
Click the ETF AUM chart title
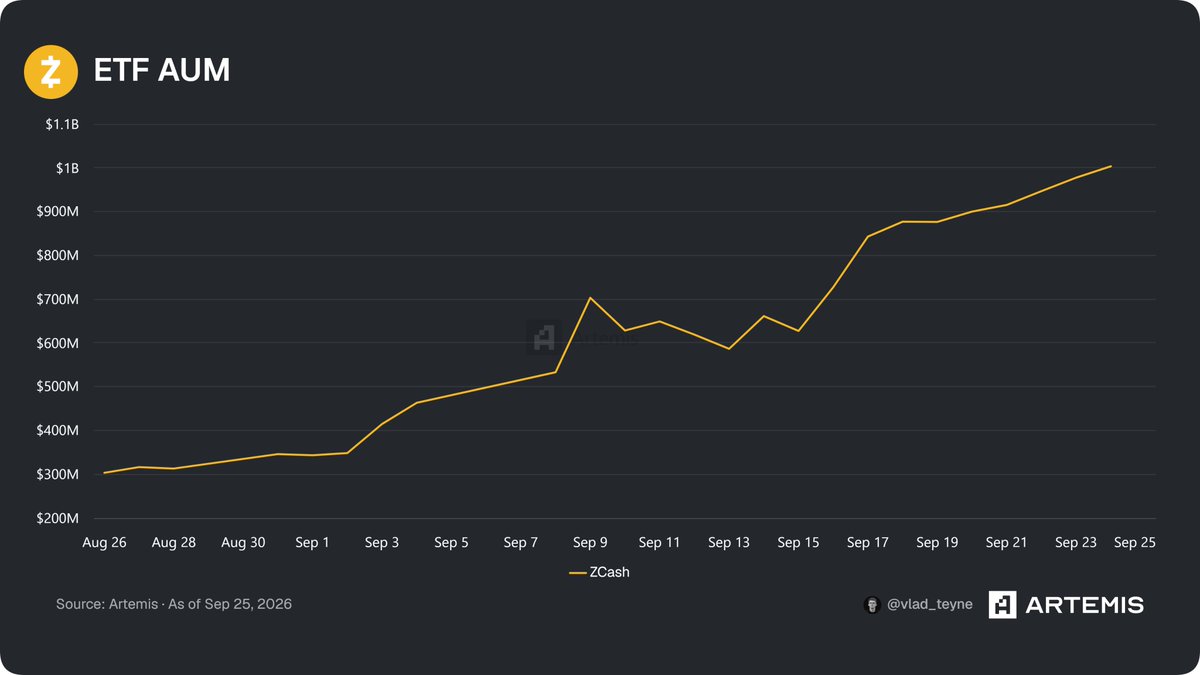click(x=161, y=71)
